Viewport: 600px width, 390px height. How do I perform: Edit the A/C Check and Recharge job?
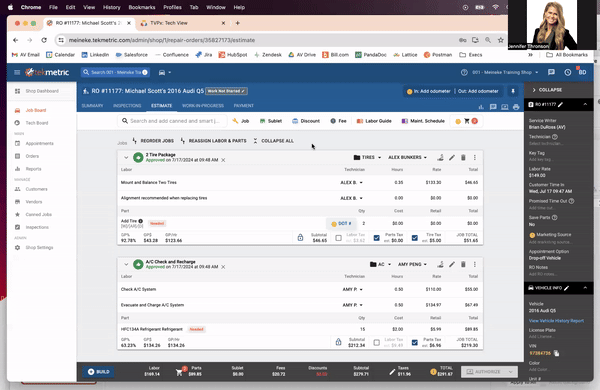(452, 264)
